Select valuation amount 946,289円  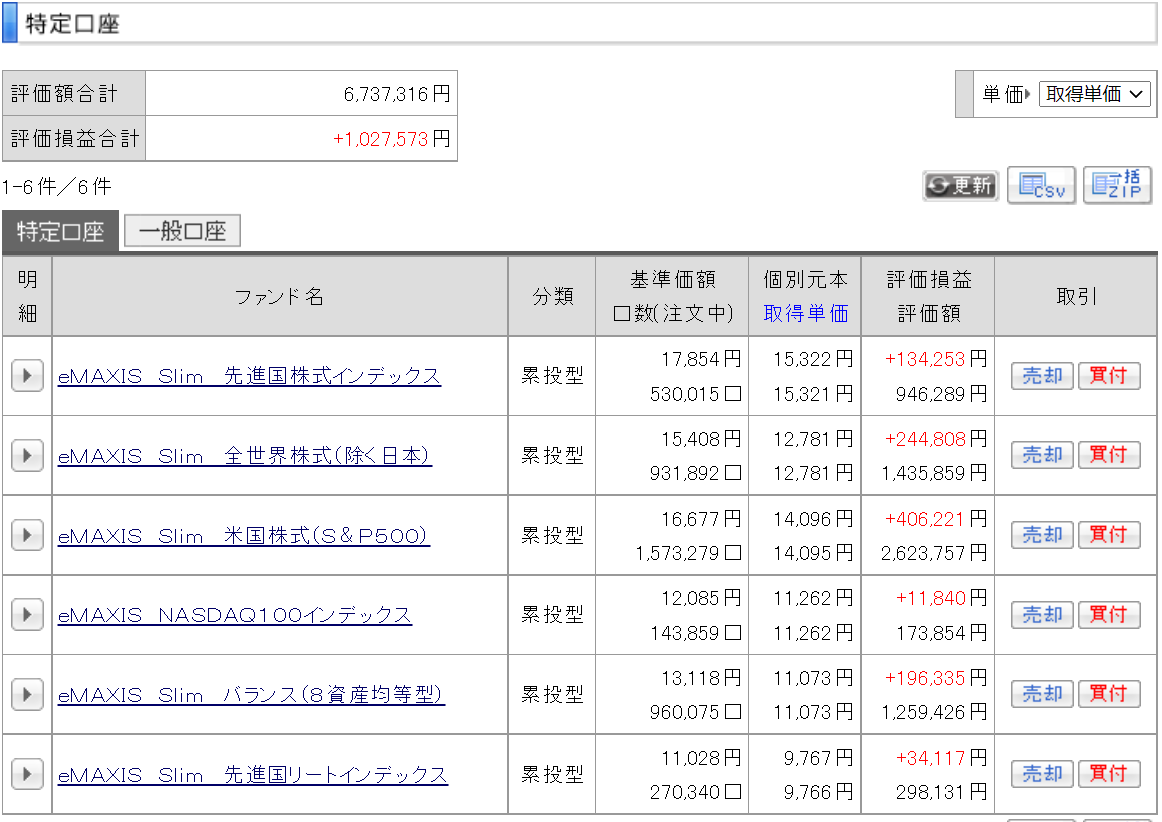[x=941, y=394]
